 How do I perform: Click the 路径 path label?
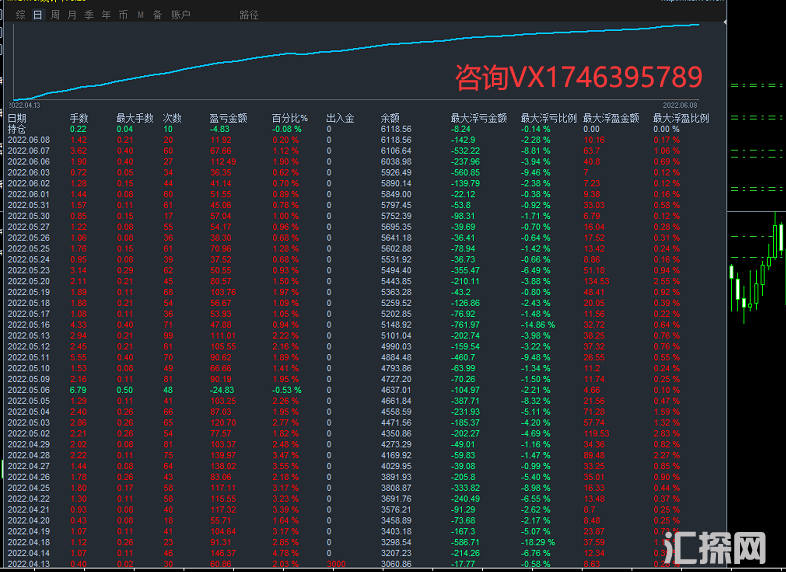tap(249, 15)
